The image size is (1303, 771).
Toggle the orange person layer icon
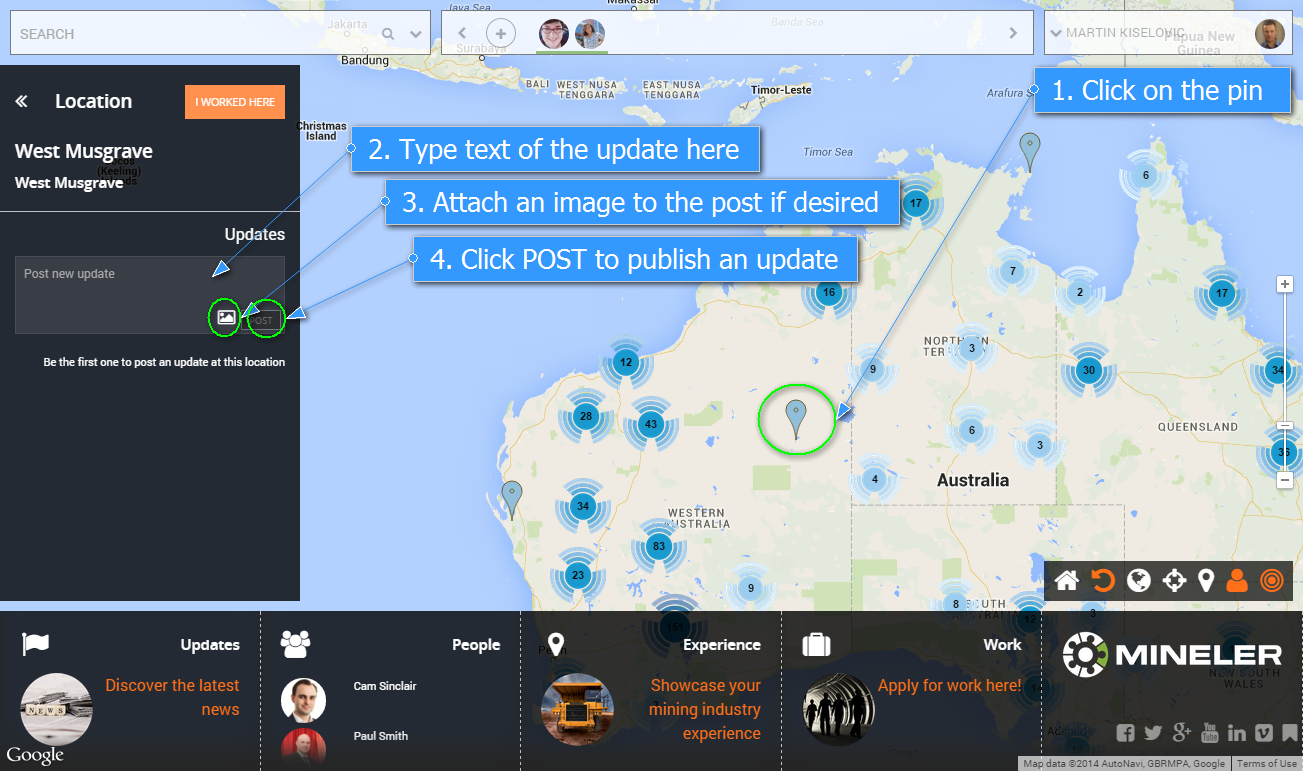click(x=1237, y=580)
